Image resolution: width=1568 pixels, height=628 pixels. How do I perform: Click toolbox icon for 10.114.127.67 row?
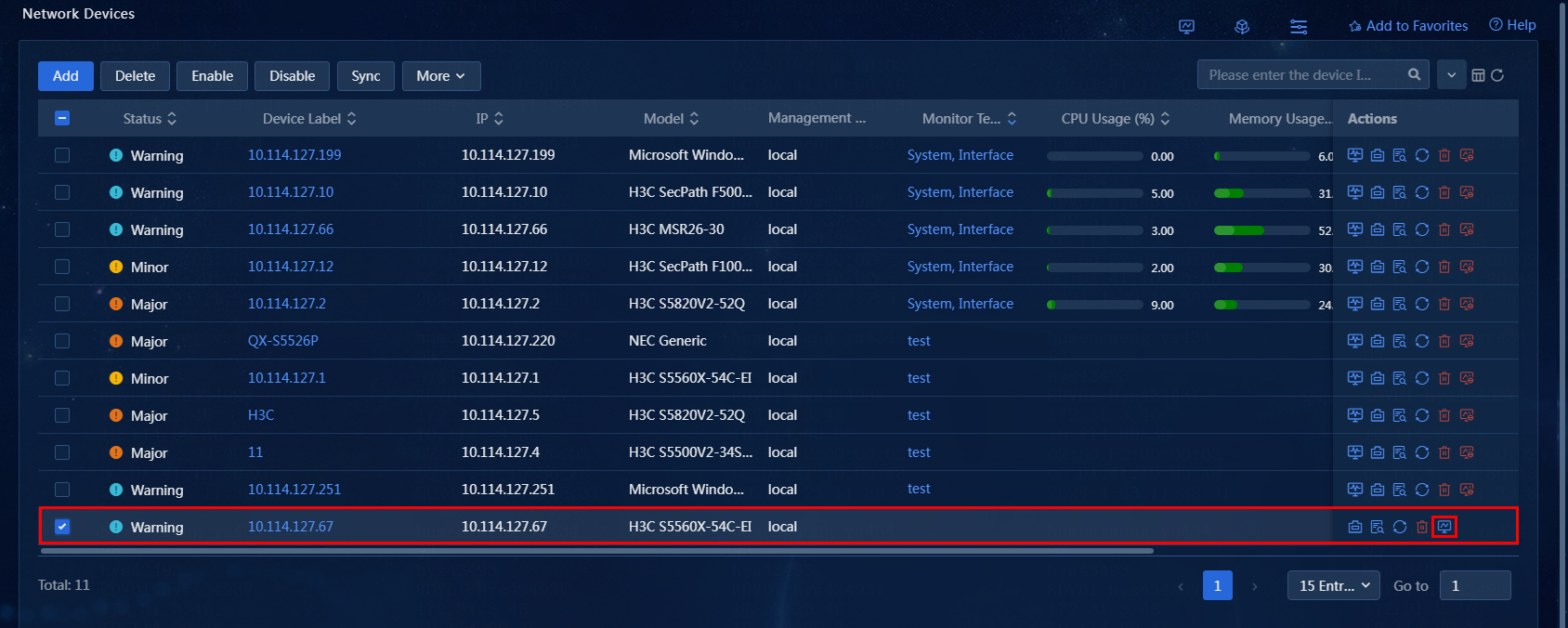pyautogui.click(x=1355, y=527)
